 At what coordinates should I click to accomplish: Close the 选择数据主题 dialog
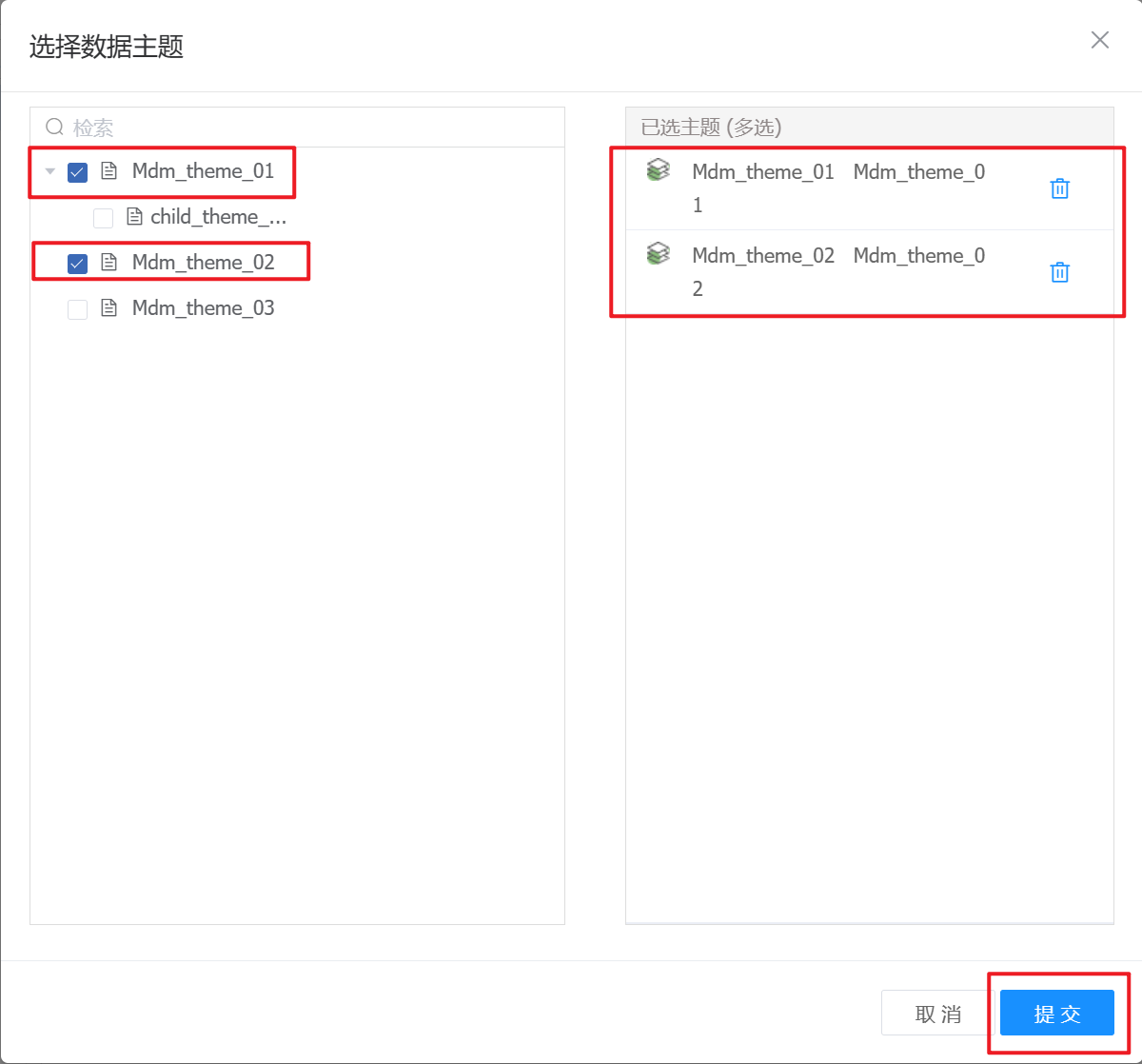1099,40
